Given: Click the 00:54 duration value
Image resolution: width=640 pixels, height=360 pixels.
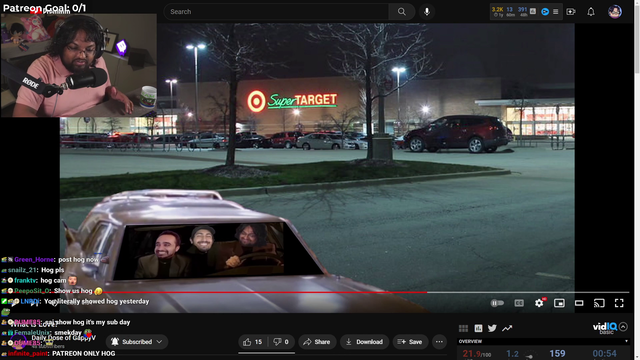Looking at the screenshot, I should pos(604,353).
